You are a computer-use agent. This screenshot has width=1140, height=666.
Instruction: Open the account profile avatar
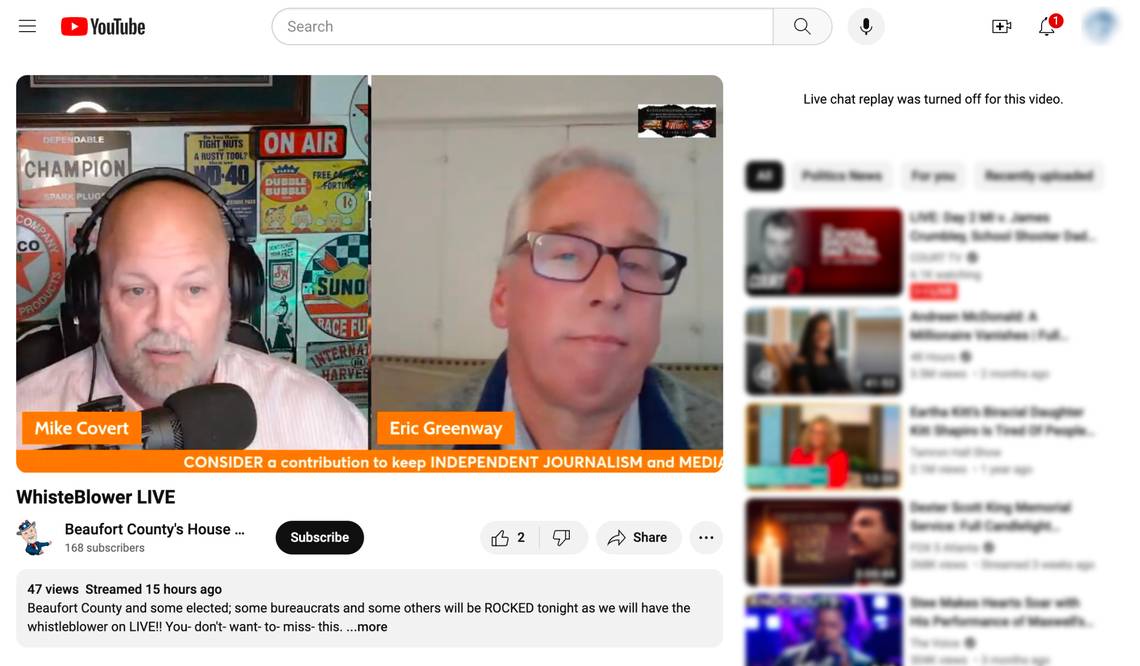(x=1100, y=27)
